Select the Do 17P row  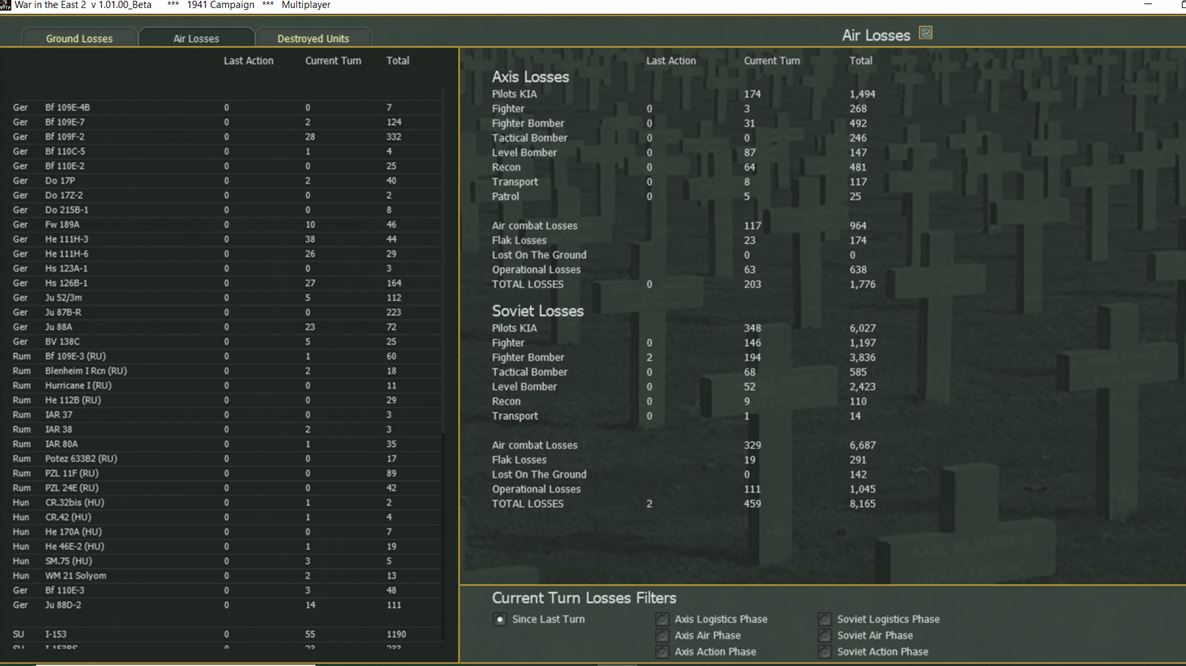[x=225, y=181]
